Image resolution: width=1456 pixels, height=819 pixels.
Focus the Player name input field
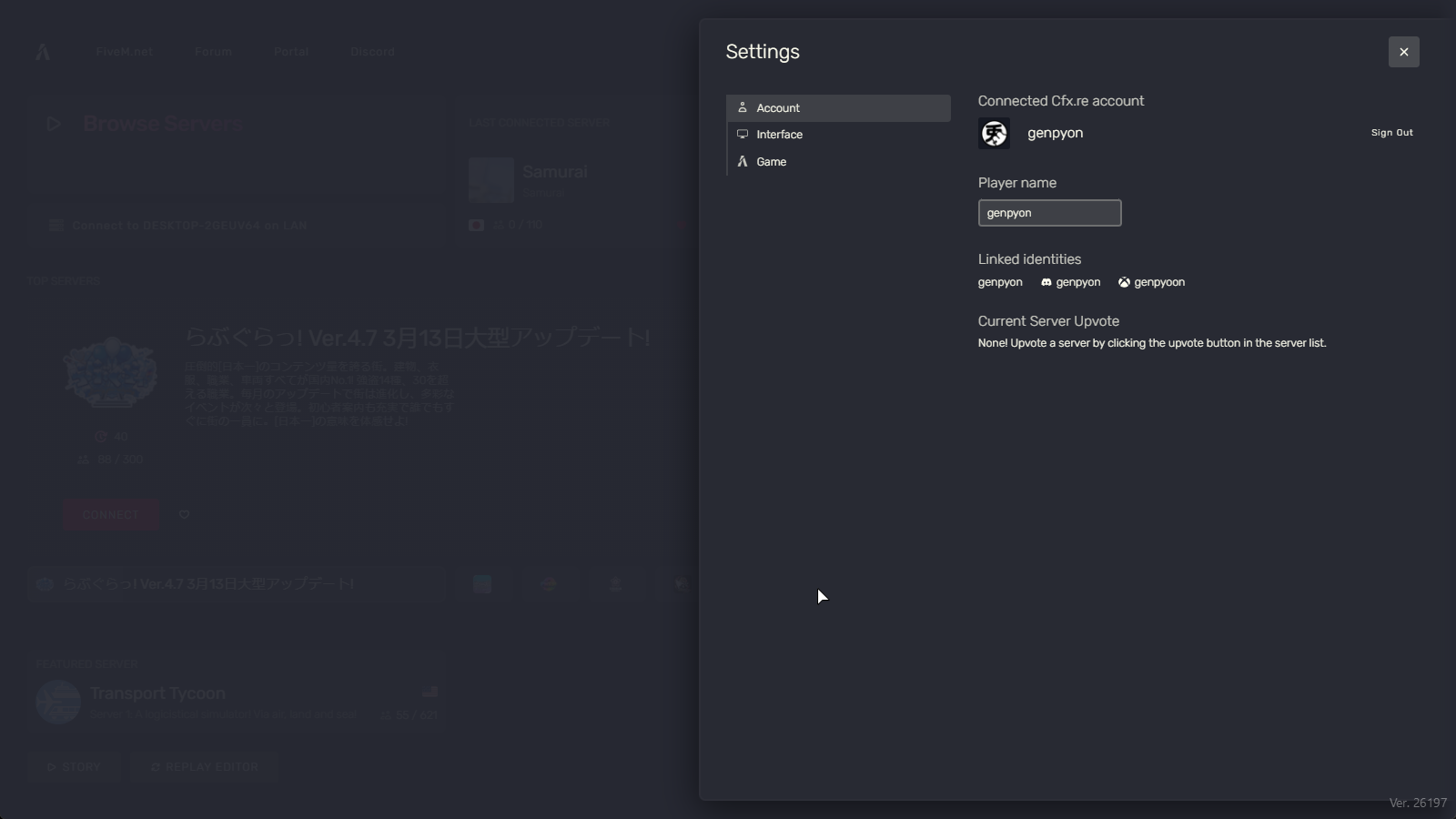tap(1049, 213)
